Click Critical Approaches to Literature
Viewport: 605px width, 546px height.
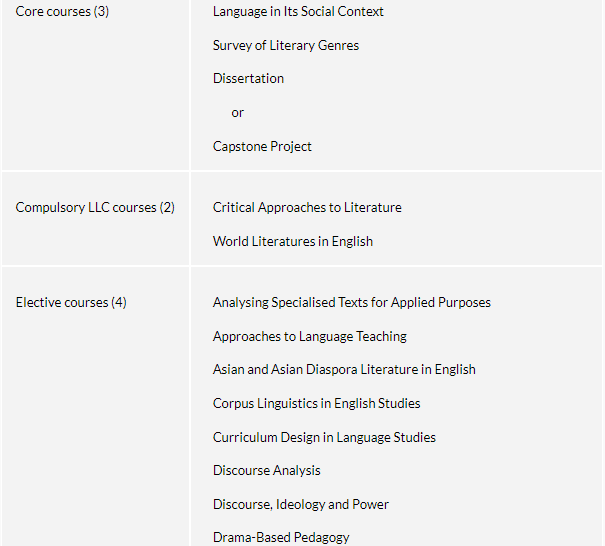point(307,208)
